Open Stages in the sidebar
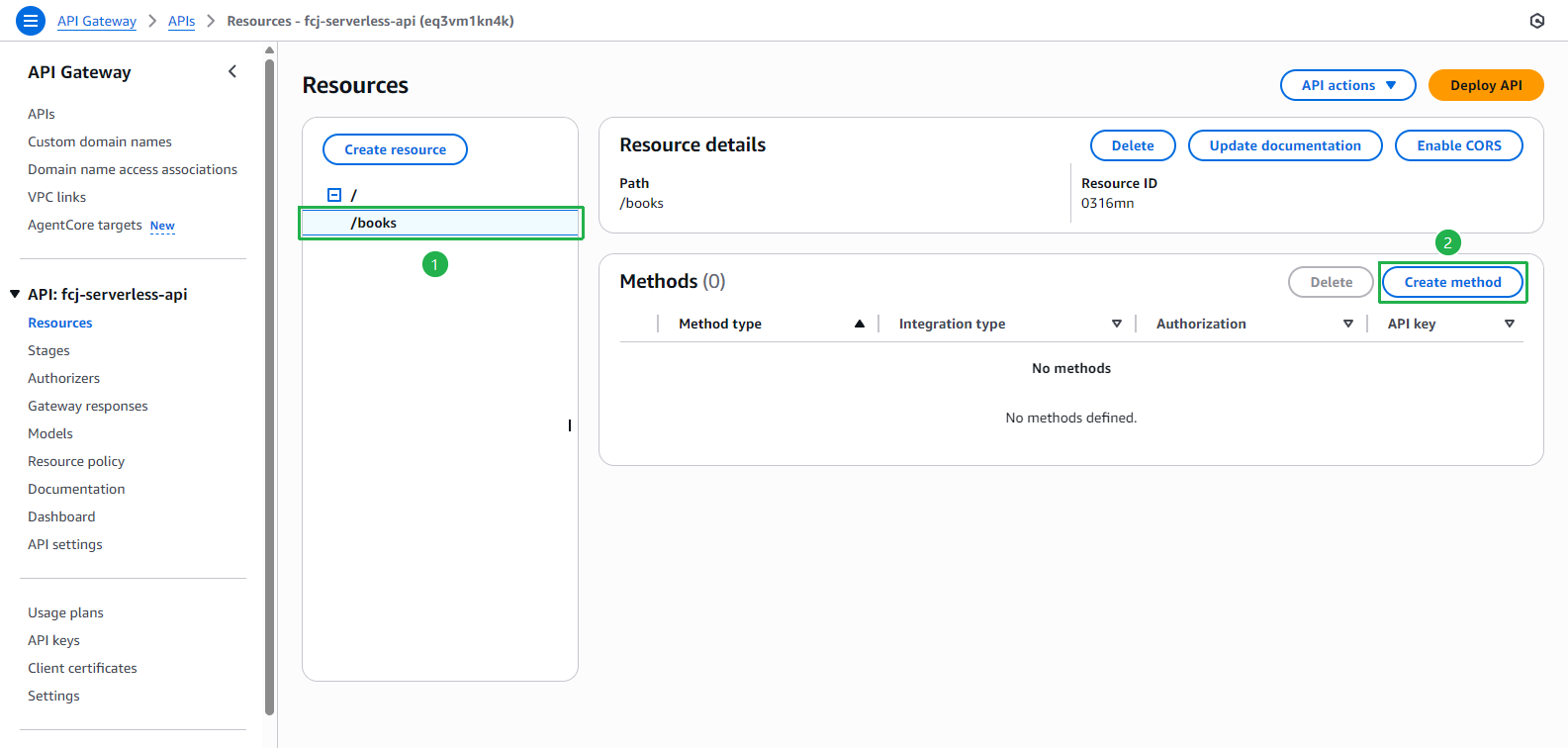Image resolution: width=1568 pixels, height=748 pixels. click(48, 350)
